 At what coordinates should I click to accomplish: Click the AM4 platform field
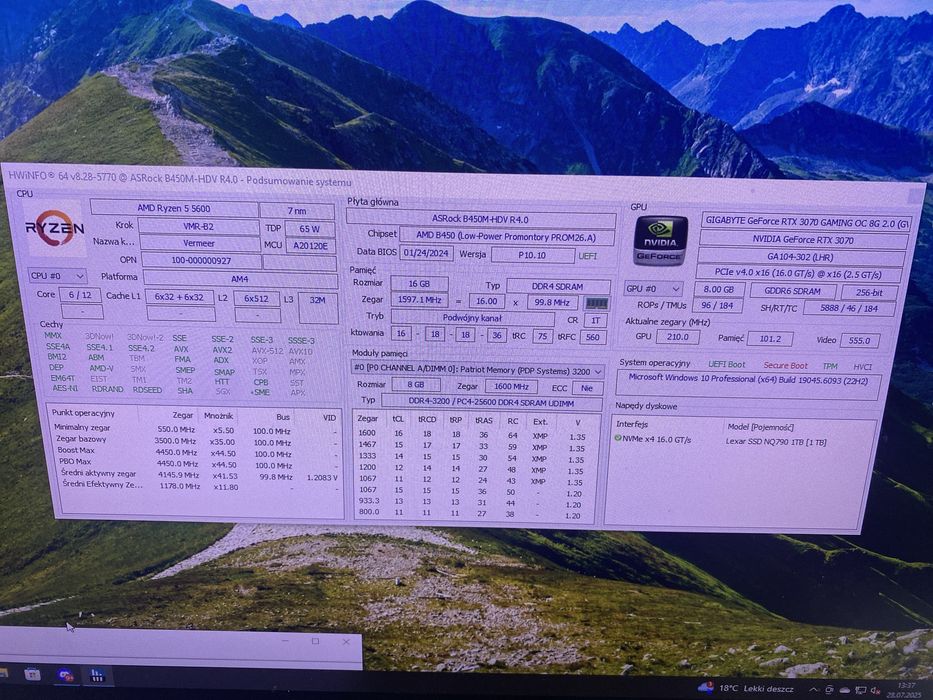tap(240, 279)
